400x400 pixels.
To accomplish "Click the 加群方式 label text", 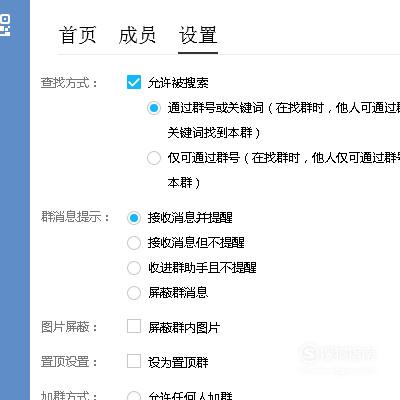I will (x=69, y=395).
